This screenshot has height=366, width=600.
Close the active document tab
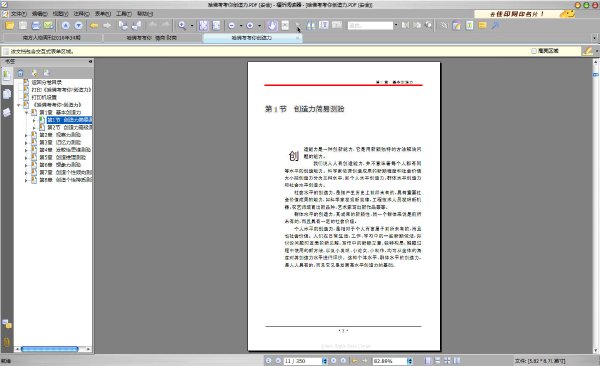[x=297, y=38]
